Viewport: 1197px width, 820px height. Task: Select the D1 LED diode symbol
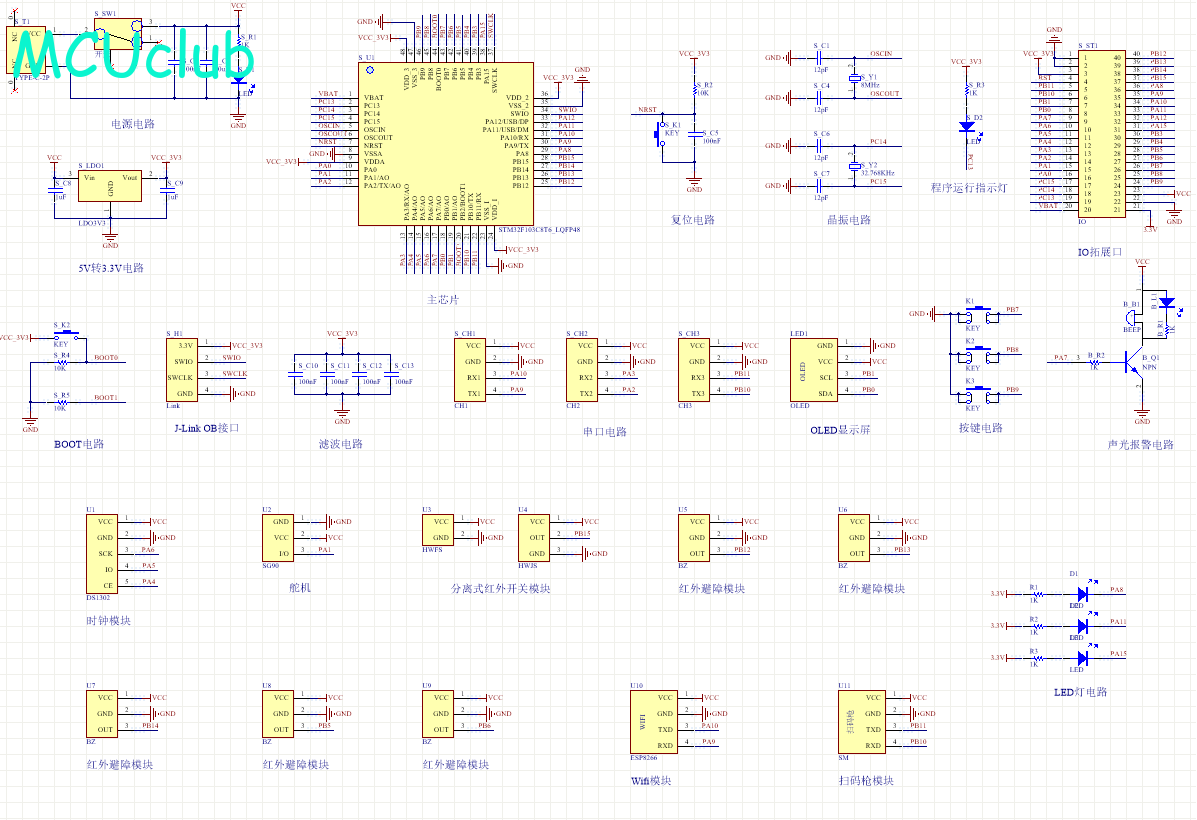(1082, 593)
